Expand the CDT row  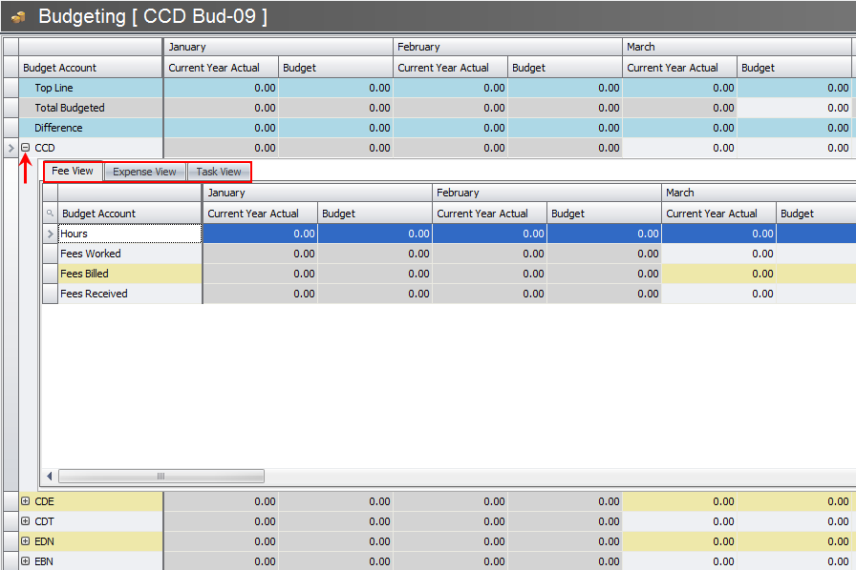pyautogui.click(x=26, y=521)
